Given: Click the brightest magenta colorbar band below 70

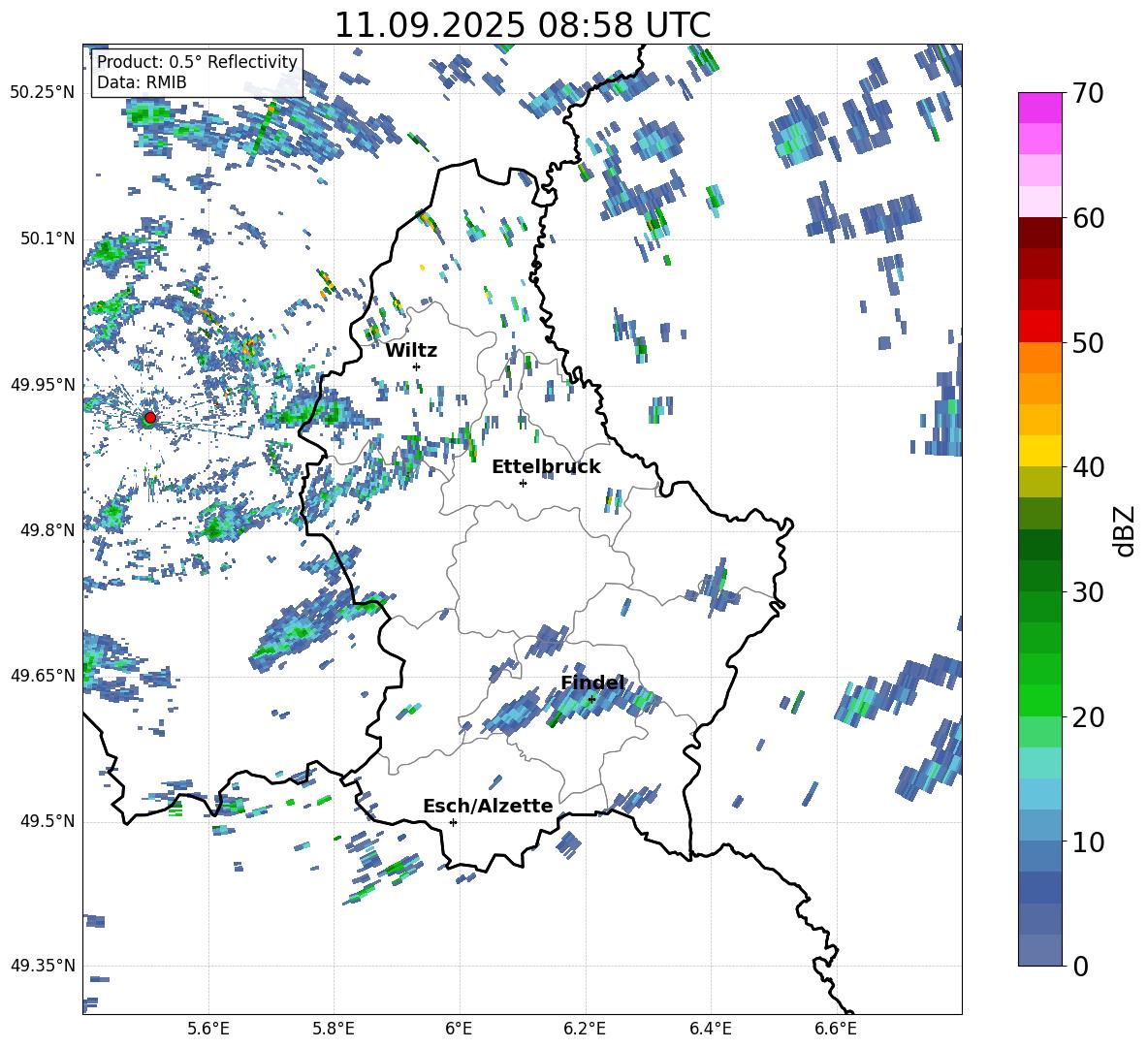Looking at the screenshot, I should click(x=1039, y=109).
